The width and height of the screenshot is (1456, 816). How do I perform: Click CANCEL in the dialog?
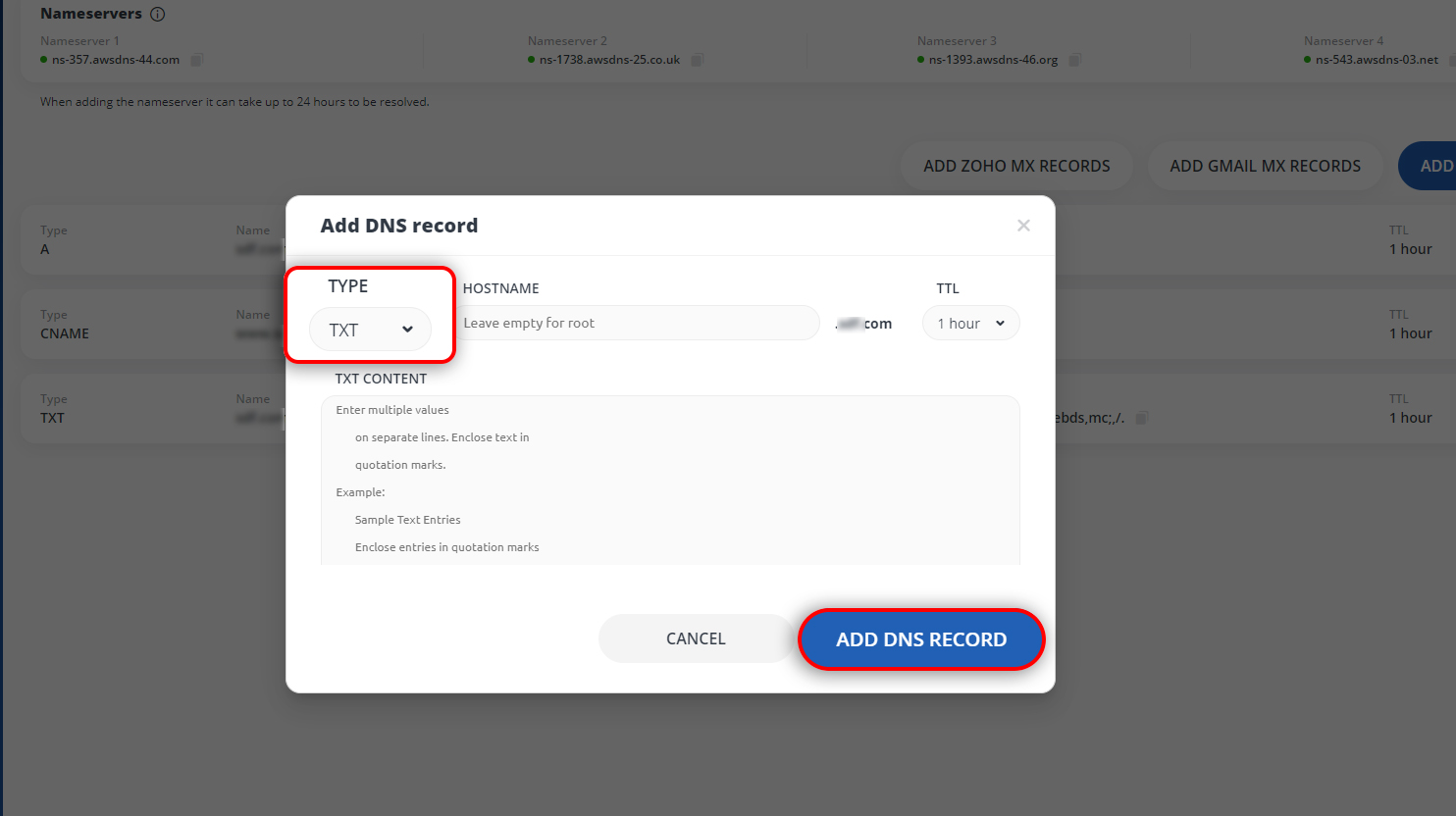(695, 637)
